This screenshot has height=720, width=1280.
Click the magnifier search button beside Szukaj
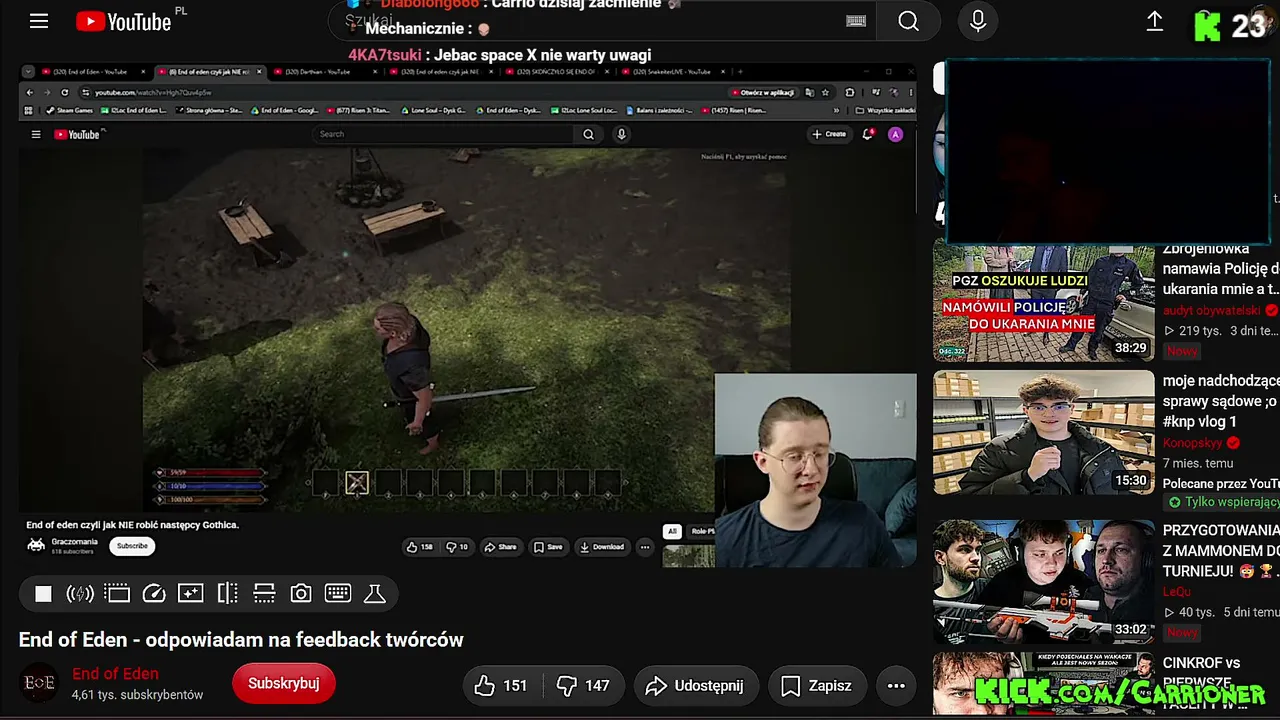[x=908, y=21]
